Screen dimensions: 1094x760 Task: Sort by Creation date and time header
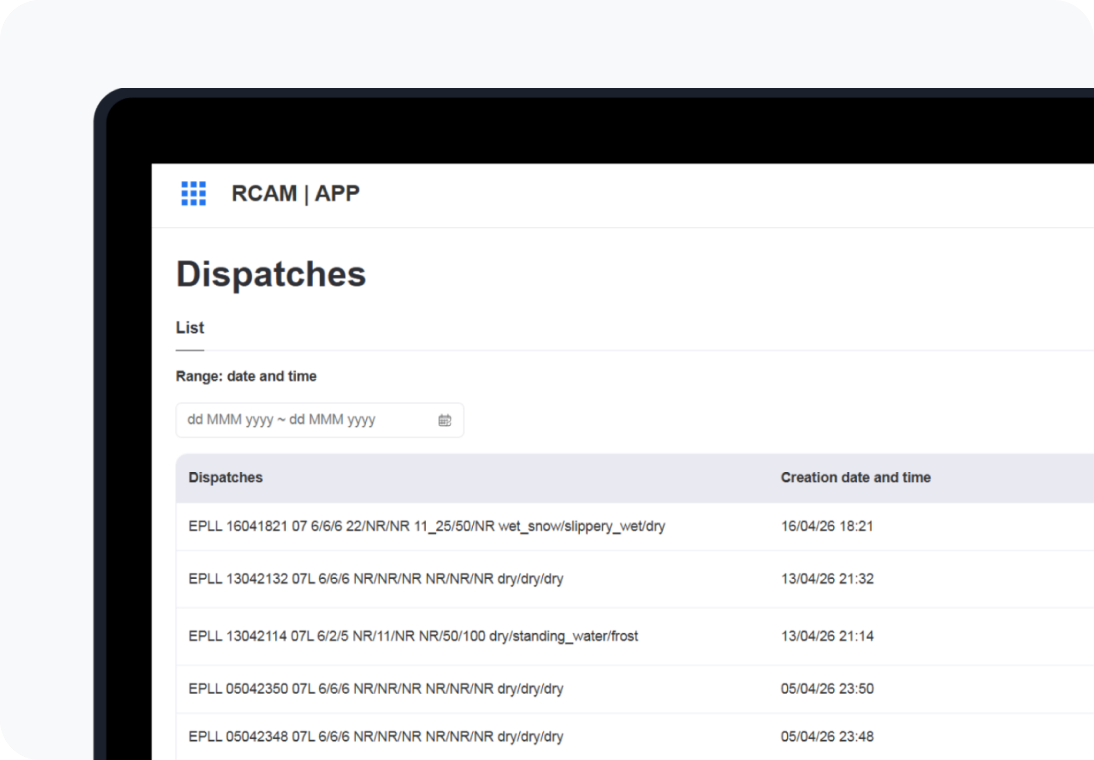click(855, 477)
